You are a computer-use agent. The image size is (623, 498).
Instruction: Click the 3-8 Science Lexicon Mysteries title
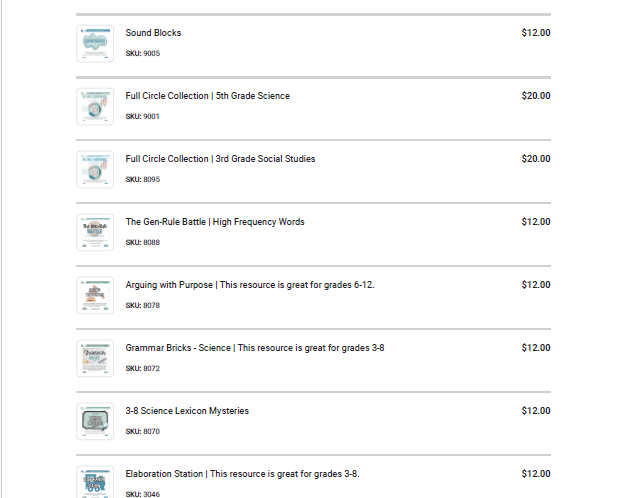click(187, 411)
